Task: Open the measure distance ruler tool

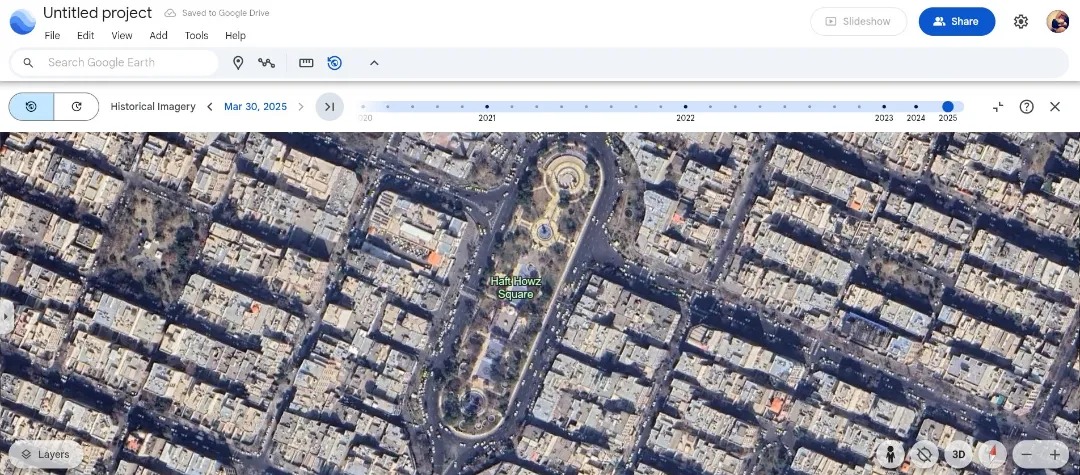Action: click(307, 63)
